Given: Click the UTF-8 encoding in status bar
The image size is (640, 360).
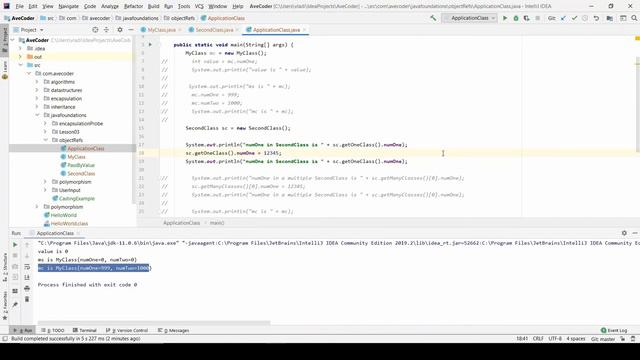Looking at the screenshot, I should tap(555, 339).
